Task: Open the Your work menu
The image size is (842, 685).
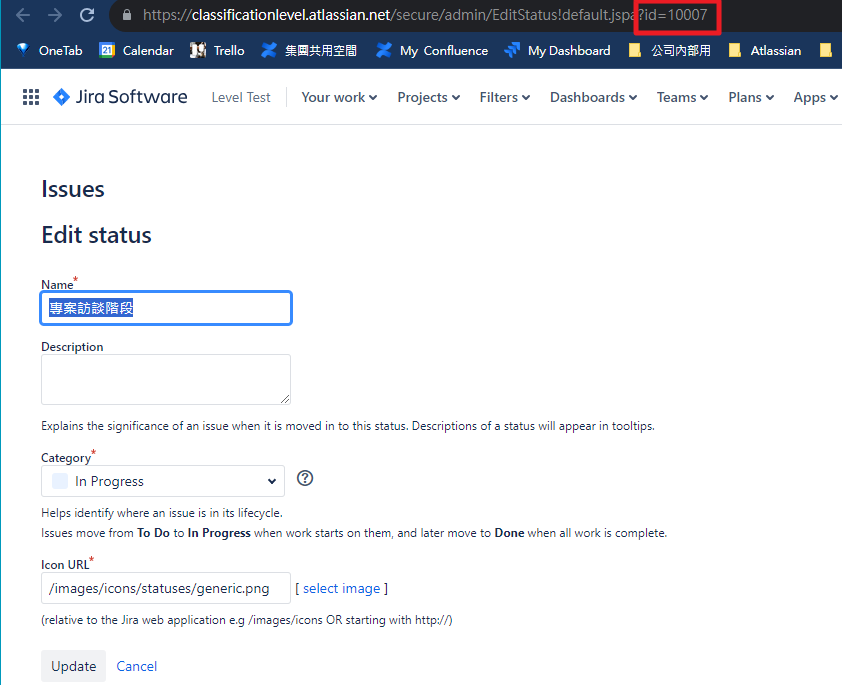Action: tap(339, 97)
